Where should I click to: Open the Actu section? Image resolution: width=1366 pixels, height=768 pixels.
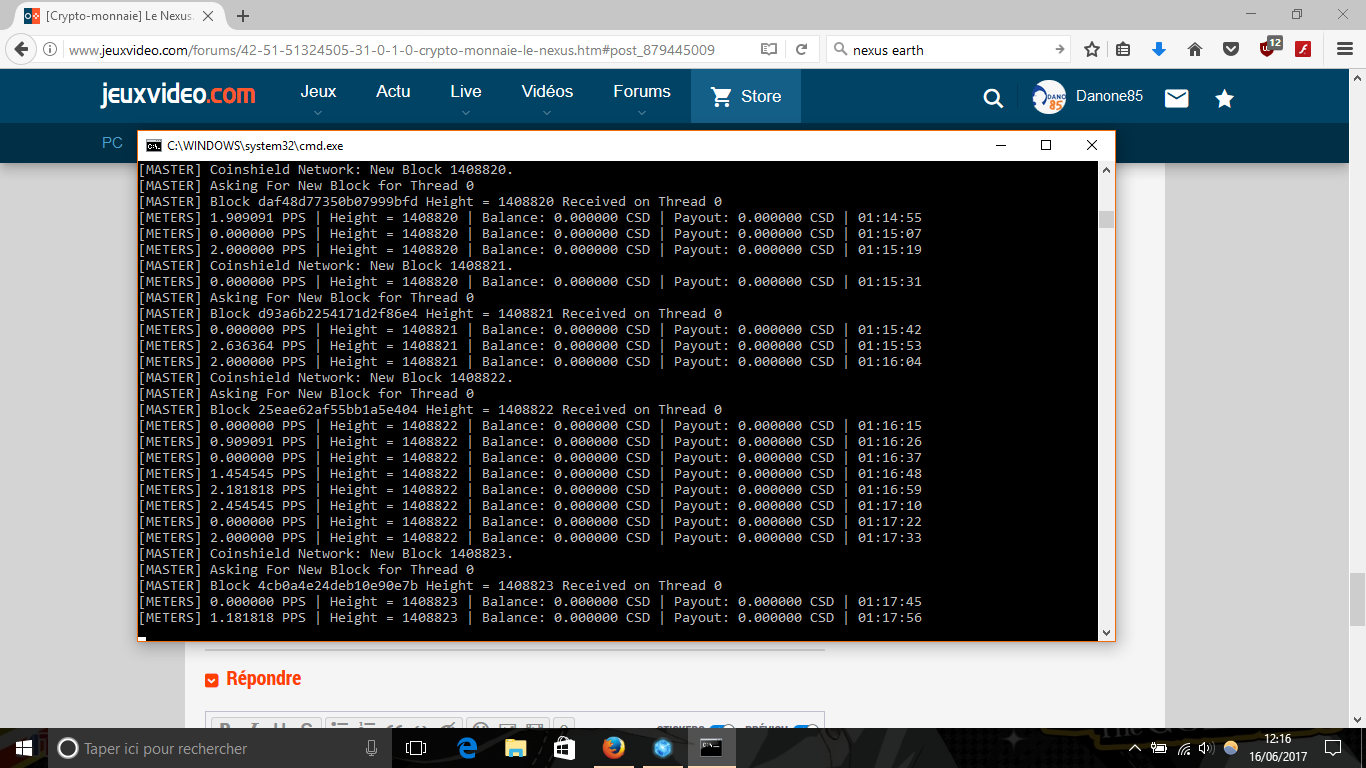coord(393,92)
